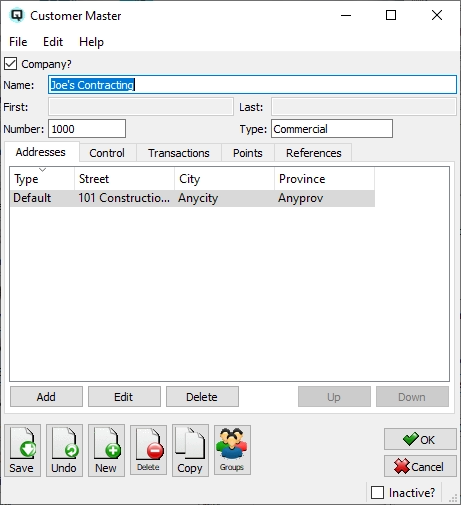Open the Groups people icon
Image resolution: width=461 pixels, height=505 pixels.
point(232,450)
